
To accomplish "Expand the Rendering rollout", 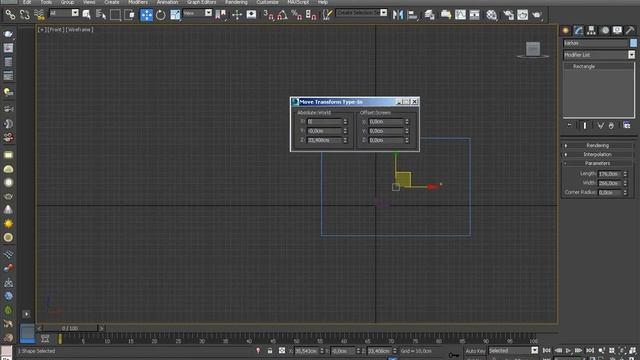I will point(598,145).
